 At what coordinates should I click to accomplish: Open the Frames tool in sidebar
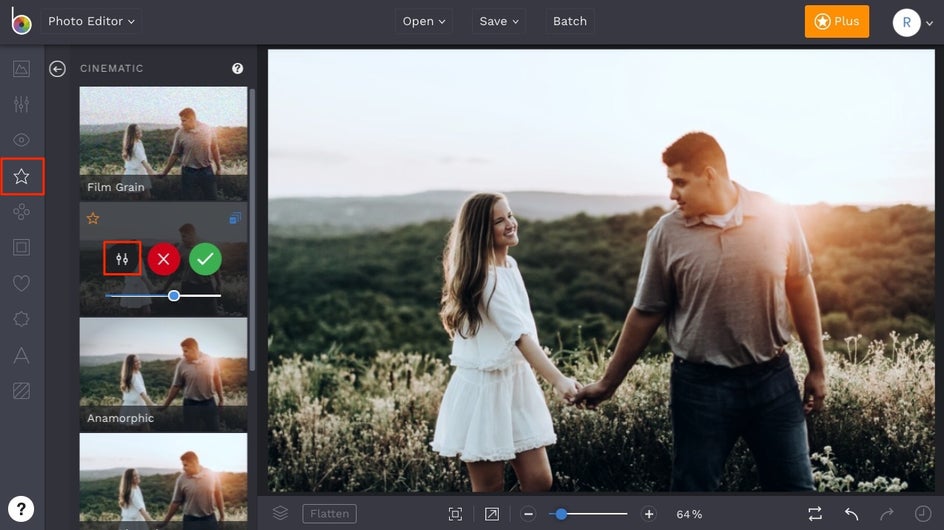pos(21,247)
